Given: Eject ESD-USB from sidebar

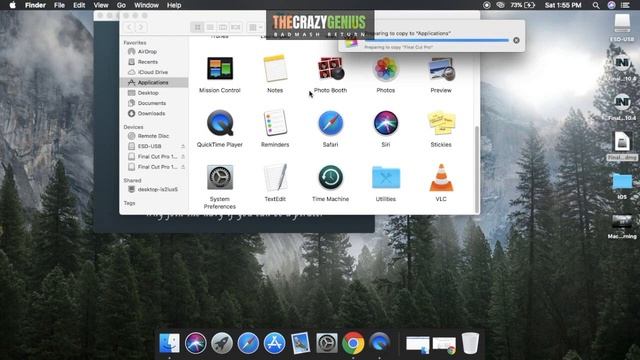Looking at the screenshot, I should tap(183, 146).
